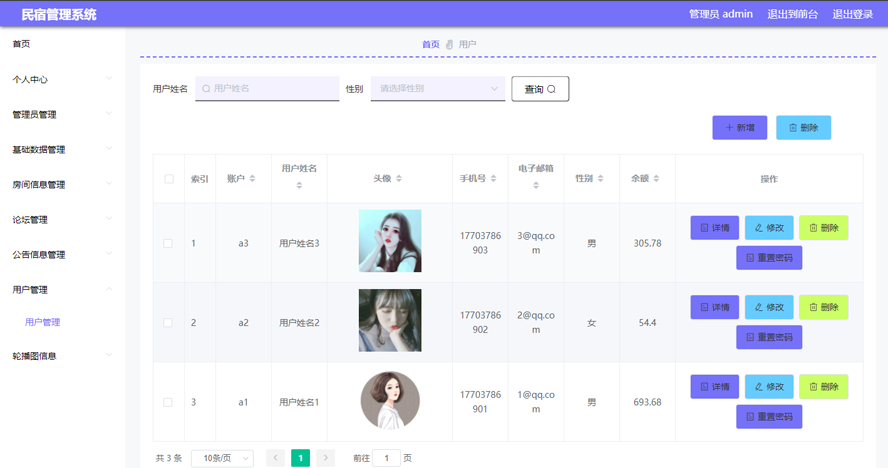Expand 管理员管理 sidebar menu
The image size is (888, 468).
click(62, 114)
